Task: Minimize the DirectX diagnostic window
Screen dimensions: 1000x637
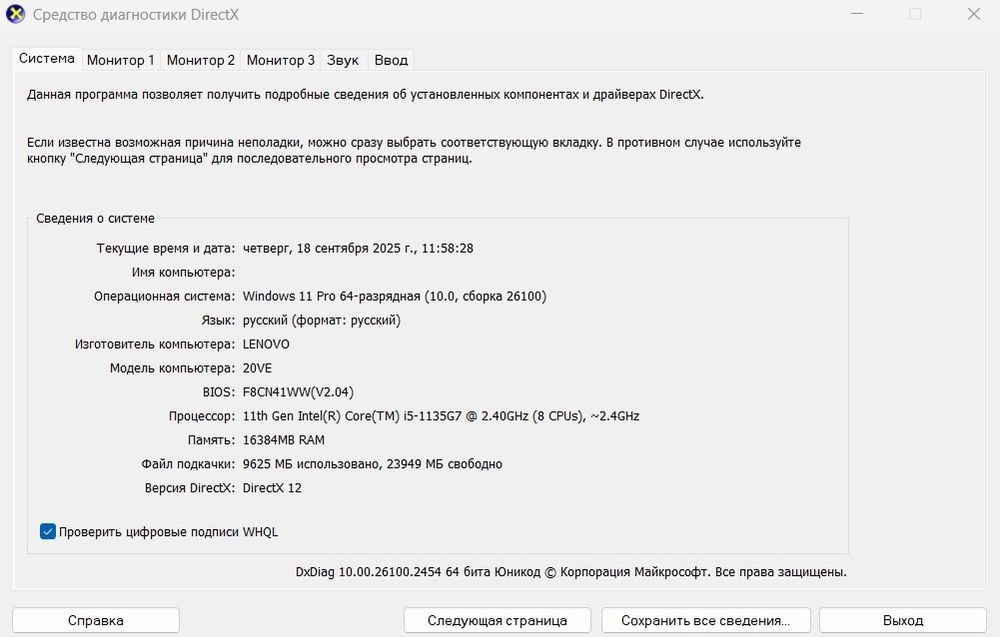Action: (x=856, y=14)
